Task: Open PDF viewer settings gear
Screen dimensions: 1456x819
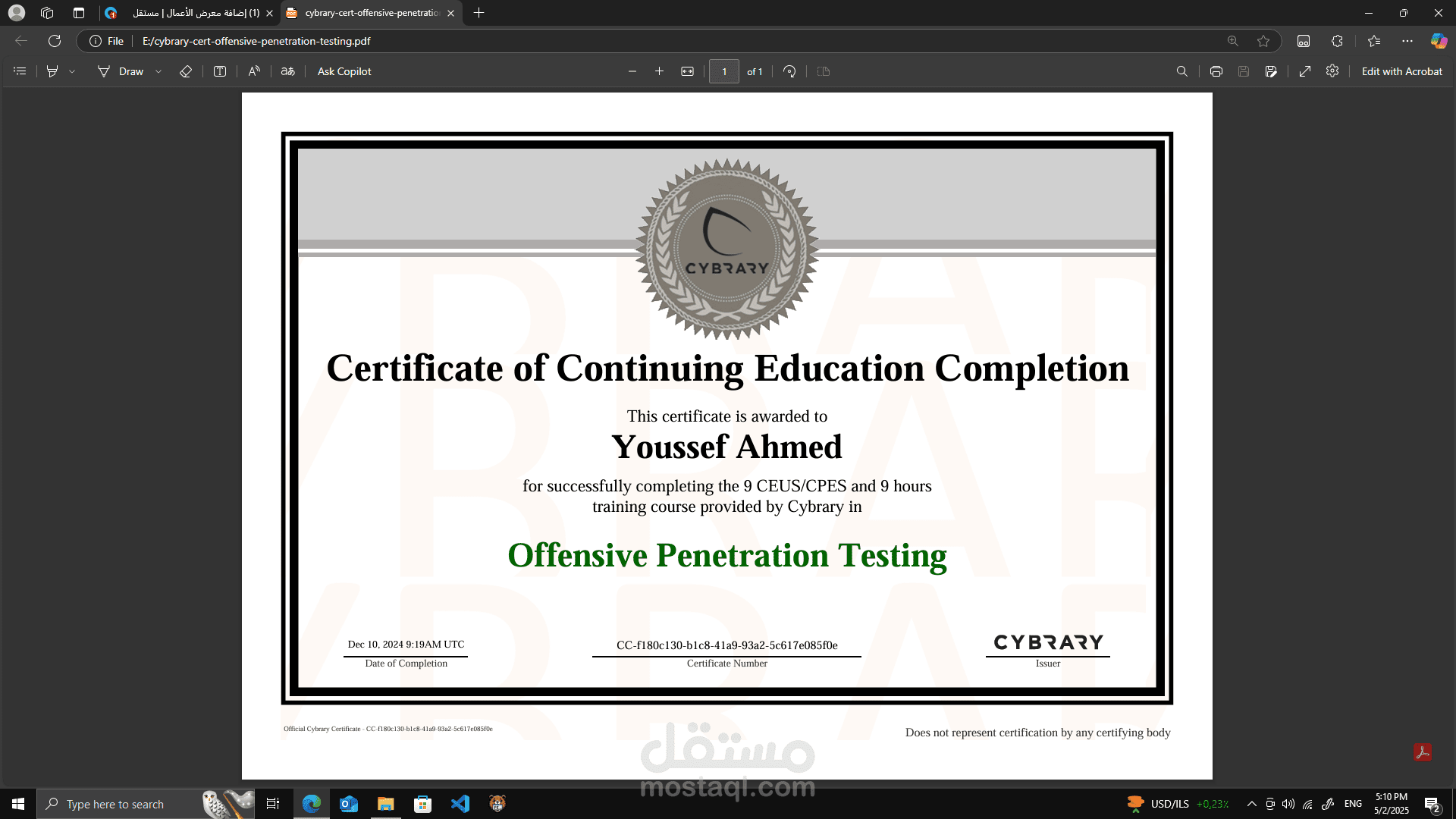Action: pyautogui.click(x=1333, y=71)
